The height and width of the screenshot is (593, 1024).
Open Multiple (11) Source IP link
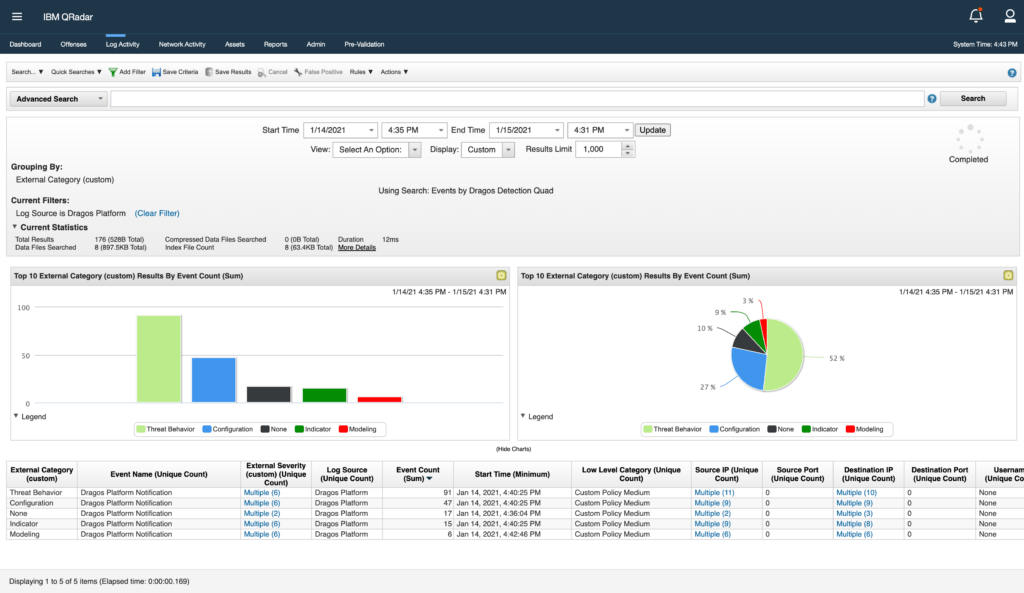tap(714, 493)
